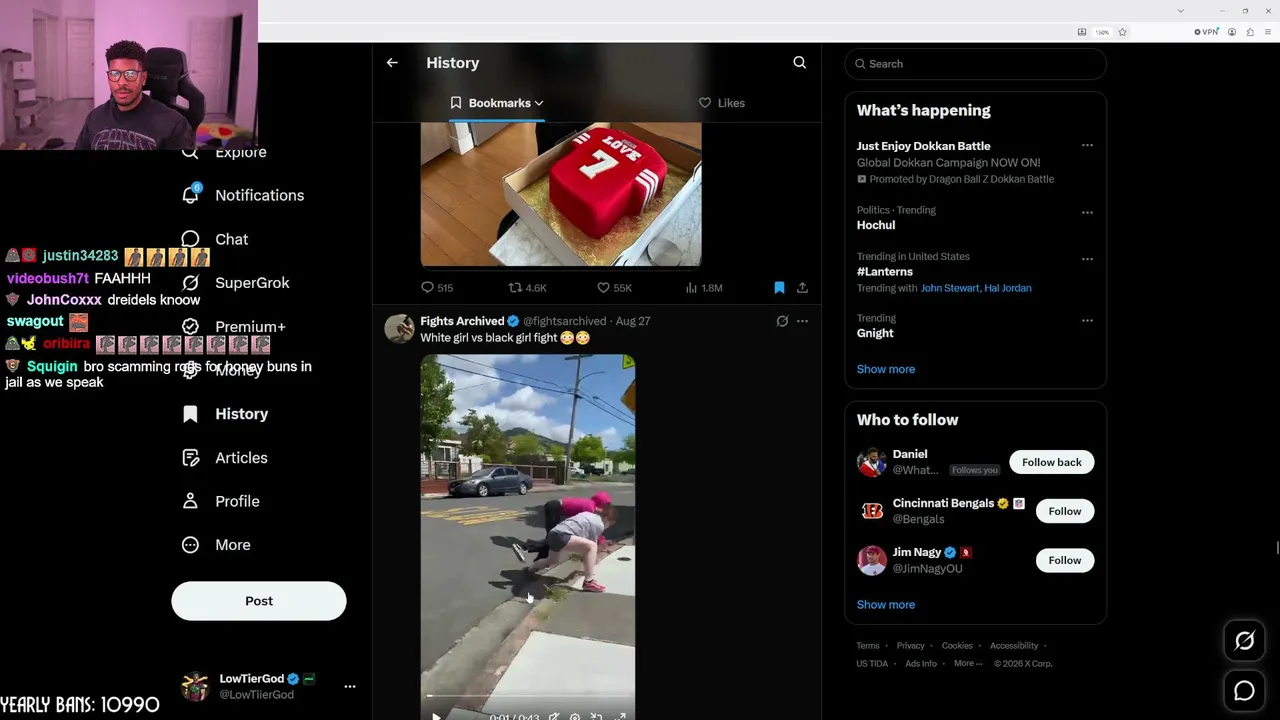Play the street fight video

tap(436, 716)
